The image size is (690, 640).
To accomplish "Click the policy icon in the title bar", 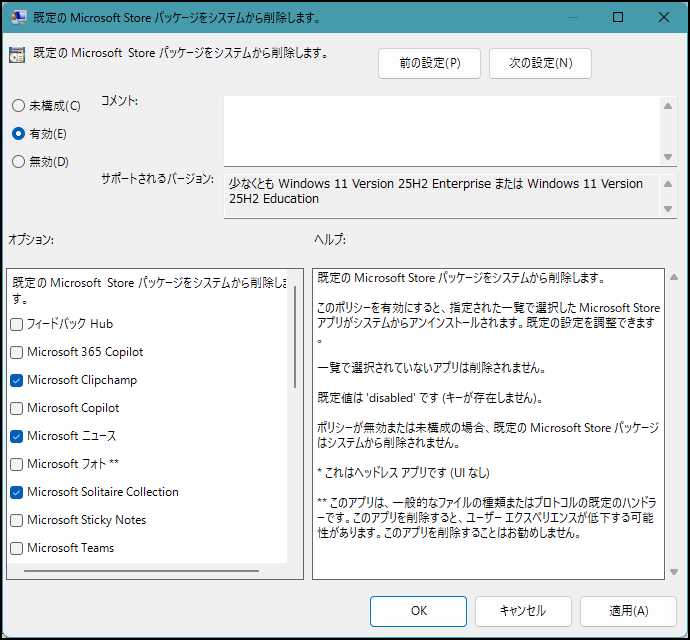I will [x=17, y=17].
